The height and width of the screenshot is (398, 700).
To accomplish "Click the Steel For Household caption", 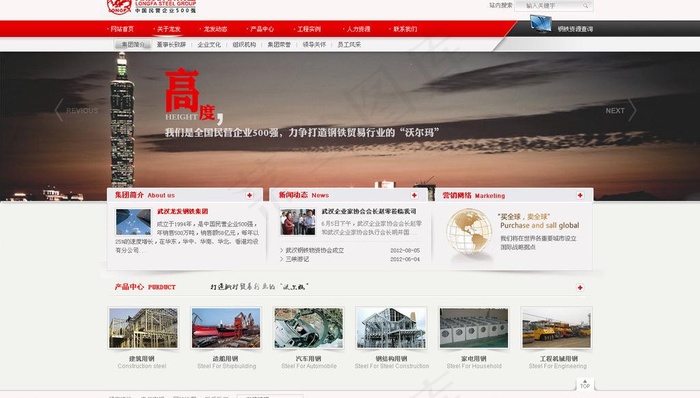I will point(474,366).
